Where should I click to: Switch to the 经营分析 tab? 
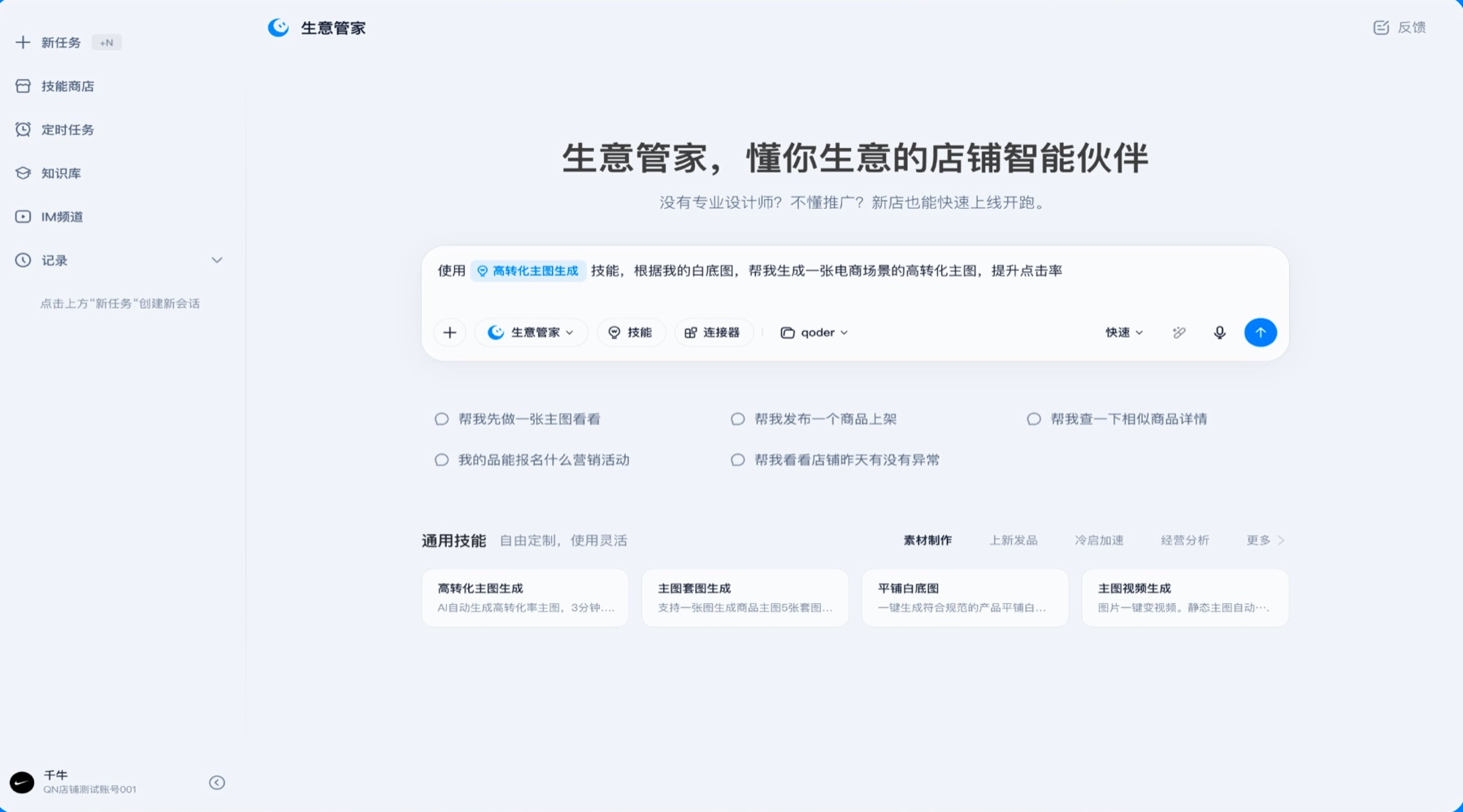pyautogui.click(x=1185, y=541)
